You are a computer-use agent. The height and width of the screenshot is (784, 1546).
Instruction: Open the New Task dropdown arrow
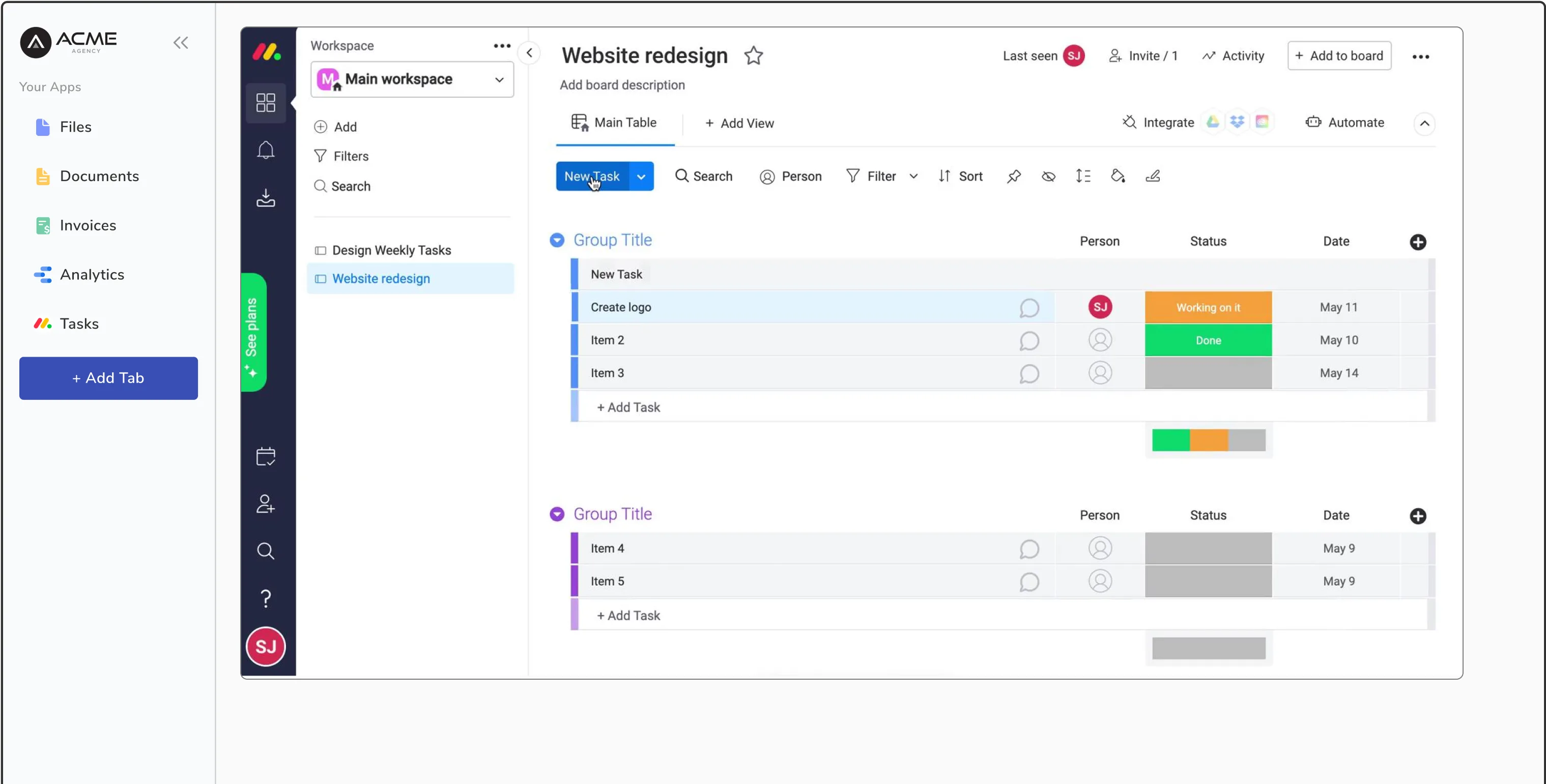tap(641, 177)
